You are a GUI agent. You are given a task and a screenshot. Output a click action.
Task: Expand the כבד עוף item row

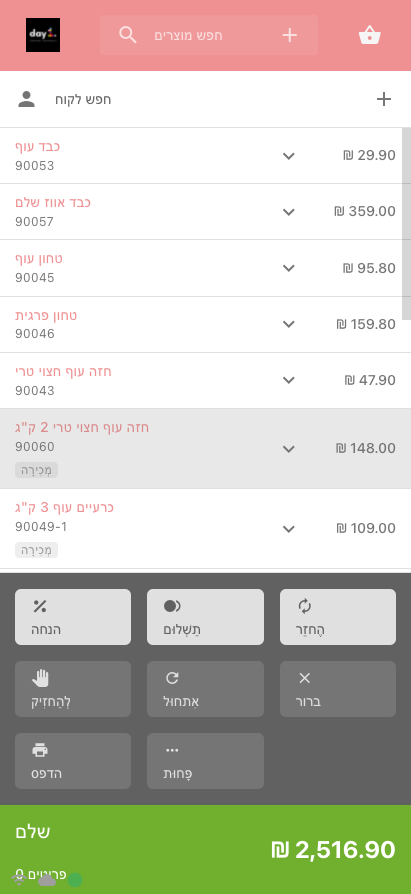point(201,156)
